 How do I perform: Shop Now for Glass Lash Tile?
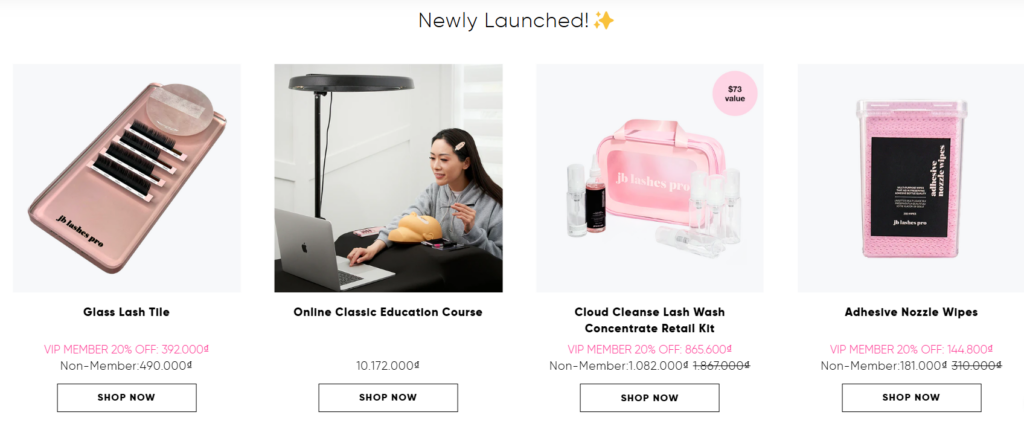[127, 397]
